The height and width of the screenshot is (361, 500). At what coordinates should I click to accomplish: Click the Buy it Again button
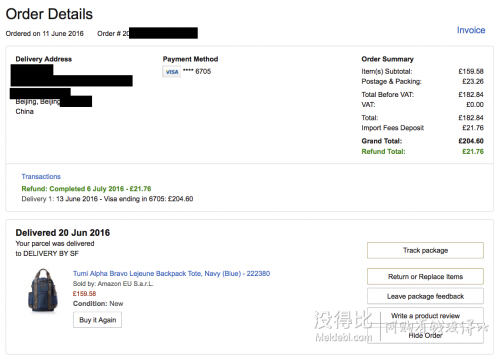pyautogui.click(x=97, y=320)
